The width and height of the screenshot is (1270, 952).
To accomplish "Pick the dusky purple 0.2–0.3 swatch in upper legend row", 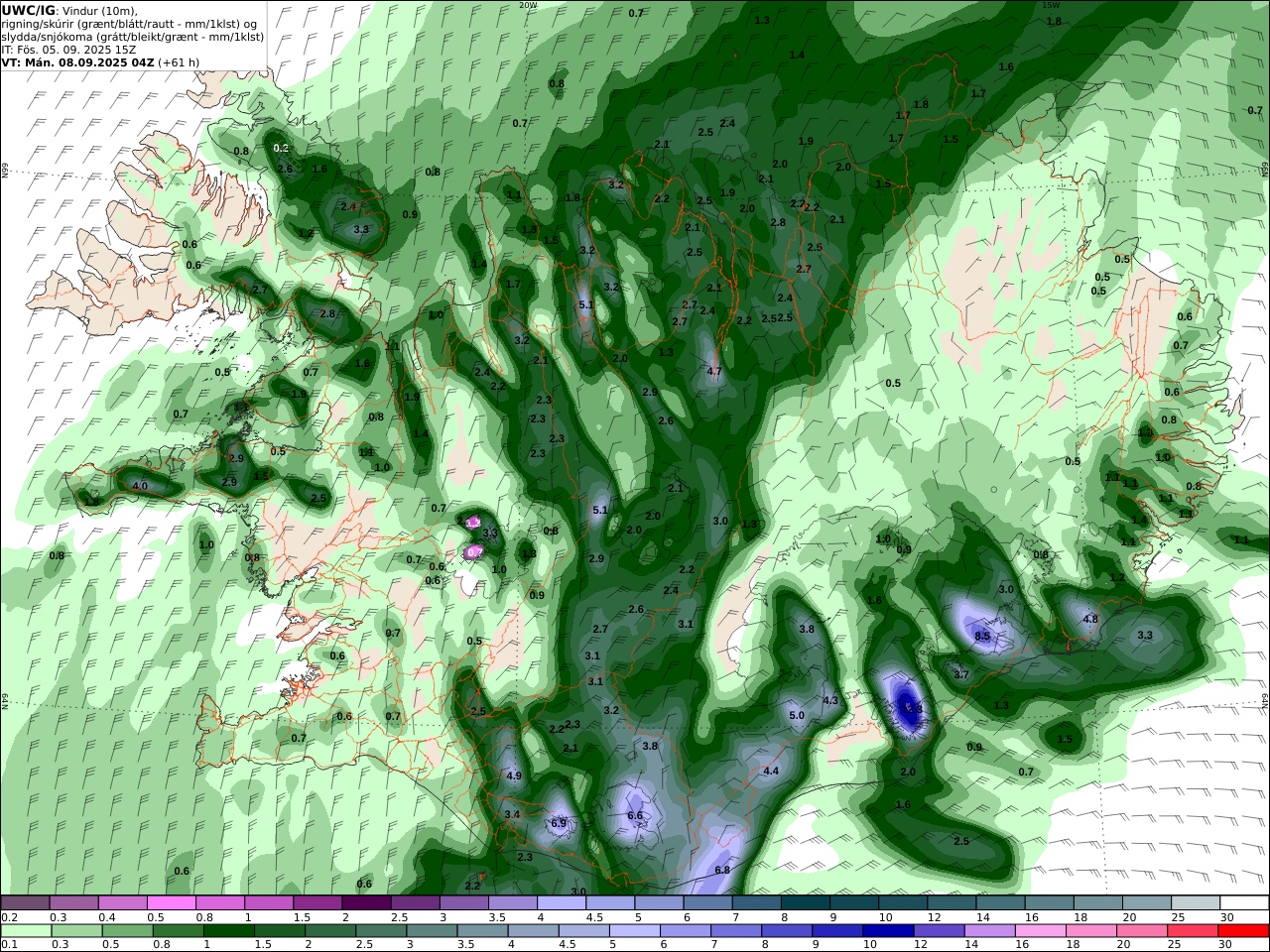I will pos(26,902).
